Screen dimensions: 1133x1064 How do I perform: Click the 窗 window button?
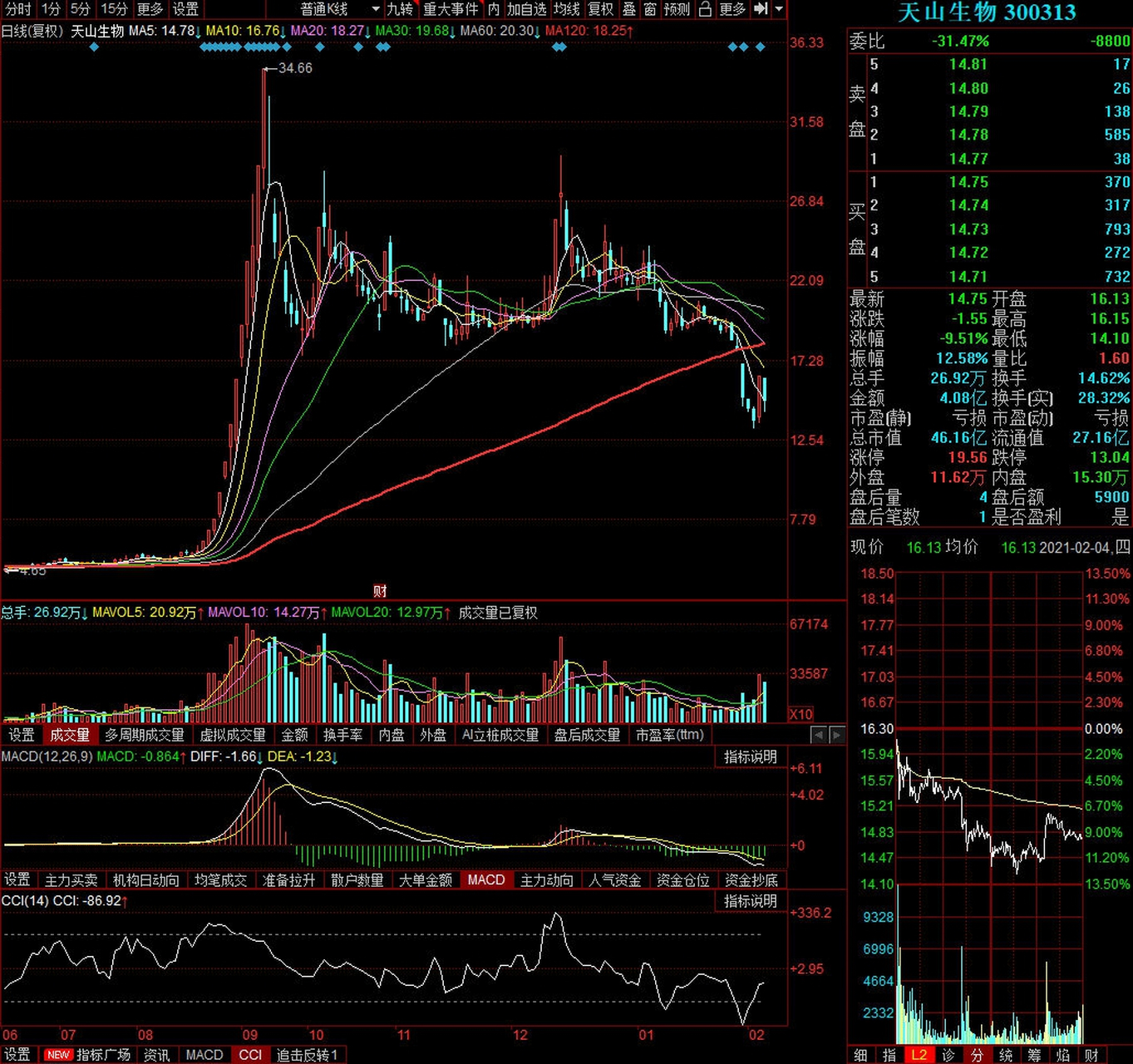pyautogui.click(x=650, y=9)
